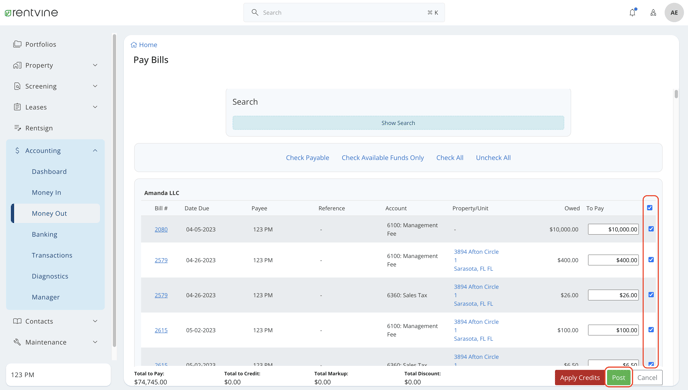This screenshot has height=390, width=688.
Task: Open Rentsign in sidebar
Action: click(39, 128)
